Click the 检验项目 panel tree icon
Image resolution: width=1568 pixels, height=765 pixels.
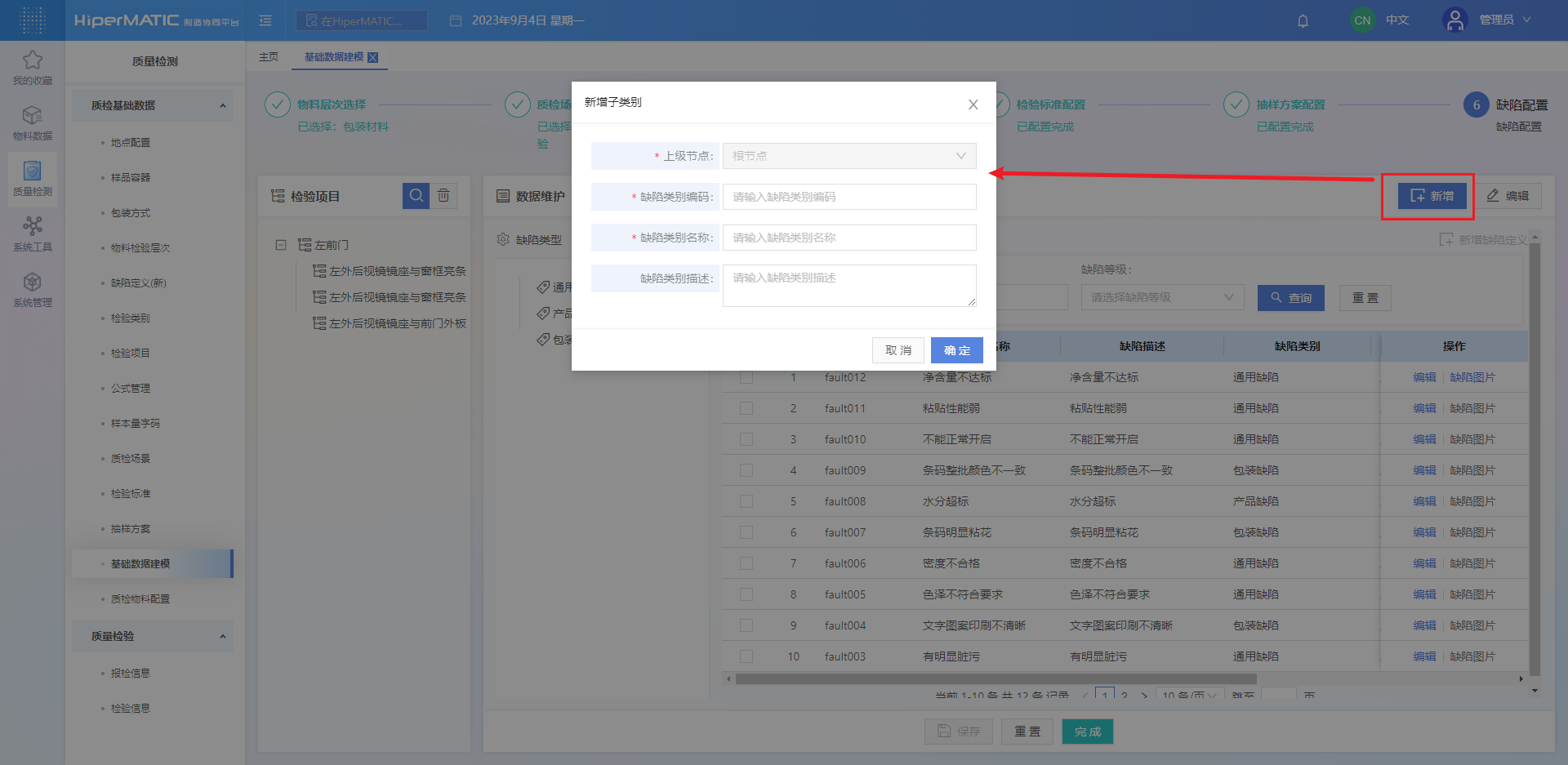(278, 196)
